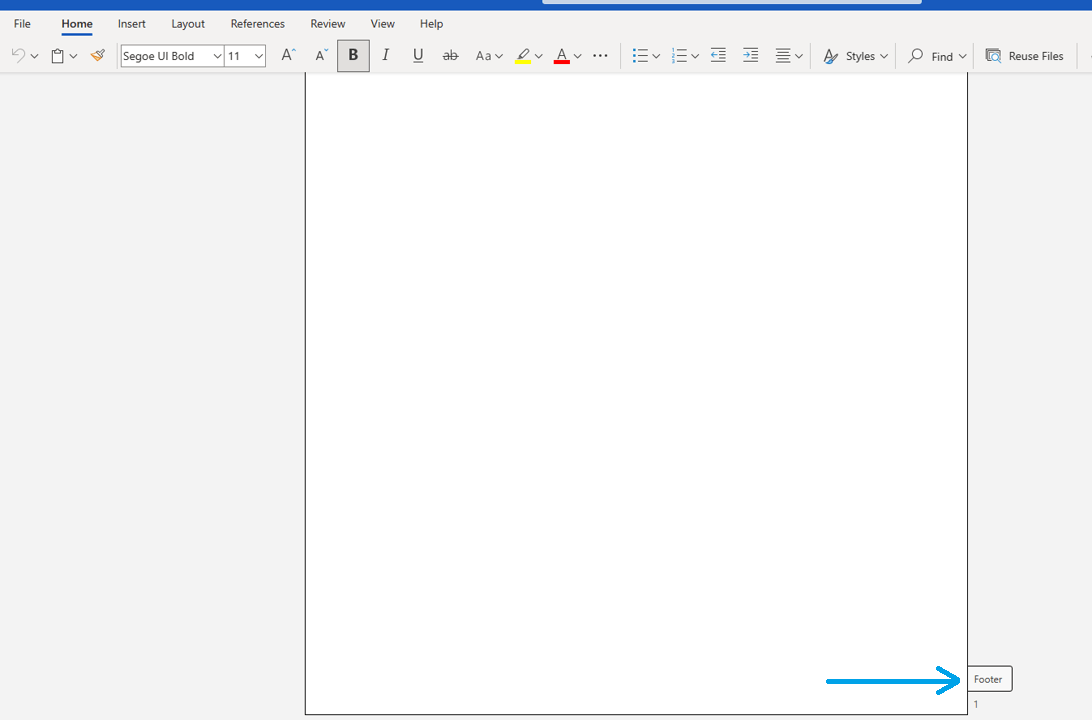Toggle Strikethrough formatting
Screen dimensions: 1092x720
click(451, 56)
